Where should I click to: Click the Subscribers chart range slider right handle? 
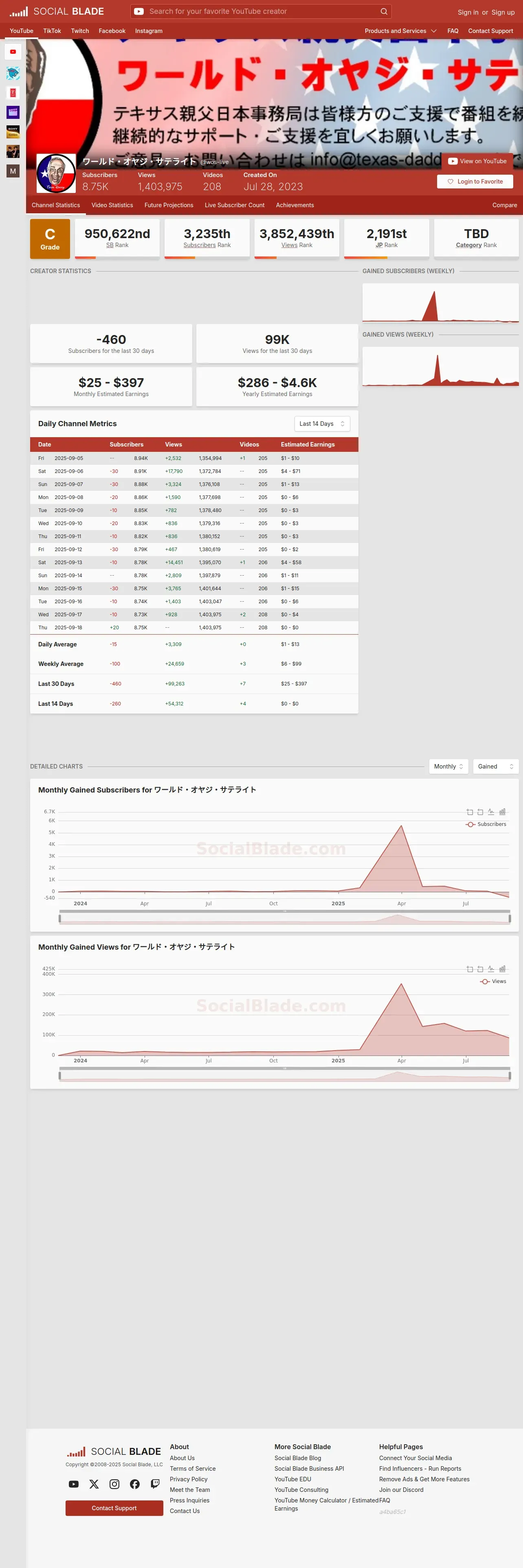click(510, 918)
